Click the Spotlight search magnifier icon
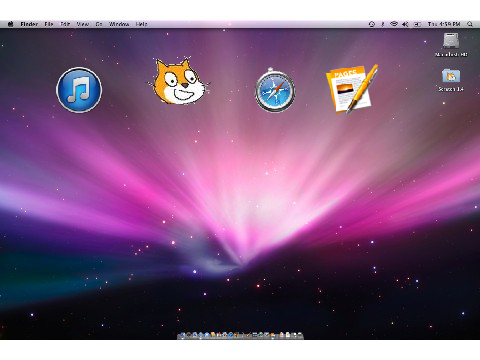480x360 pixels. (x=470, y=24)
